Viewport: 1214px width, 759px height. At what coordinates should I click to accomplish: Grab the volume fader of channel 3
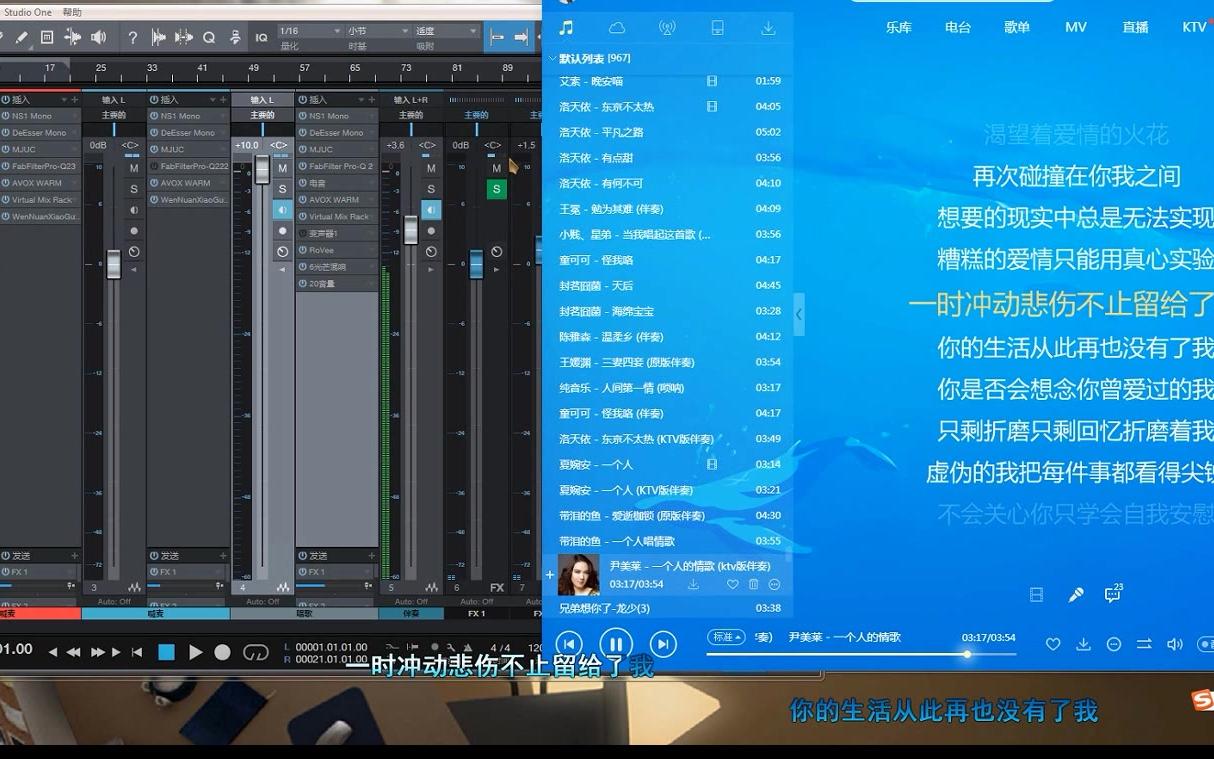click(114, 264)
